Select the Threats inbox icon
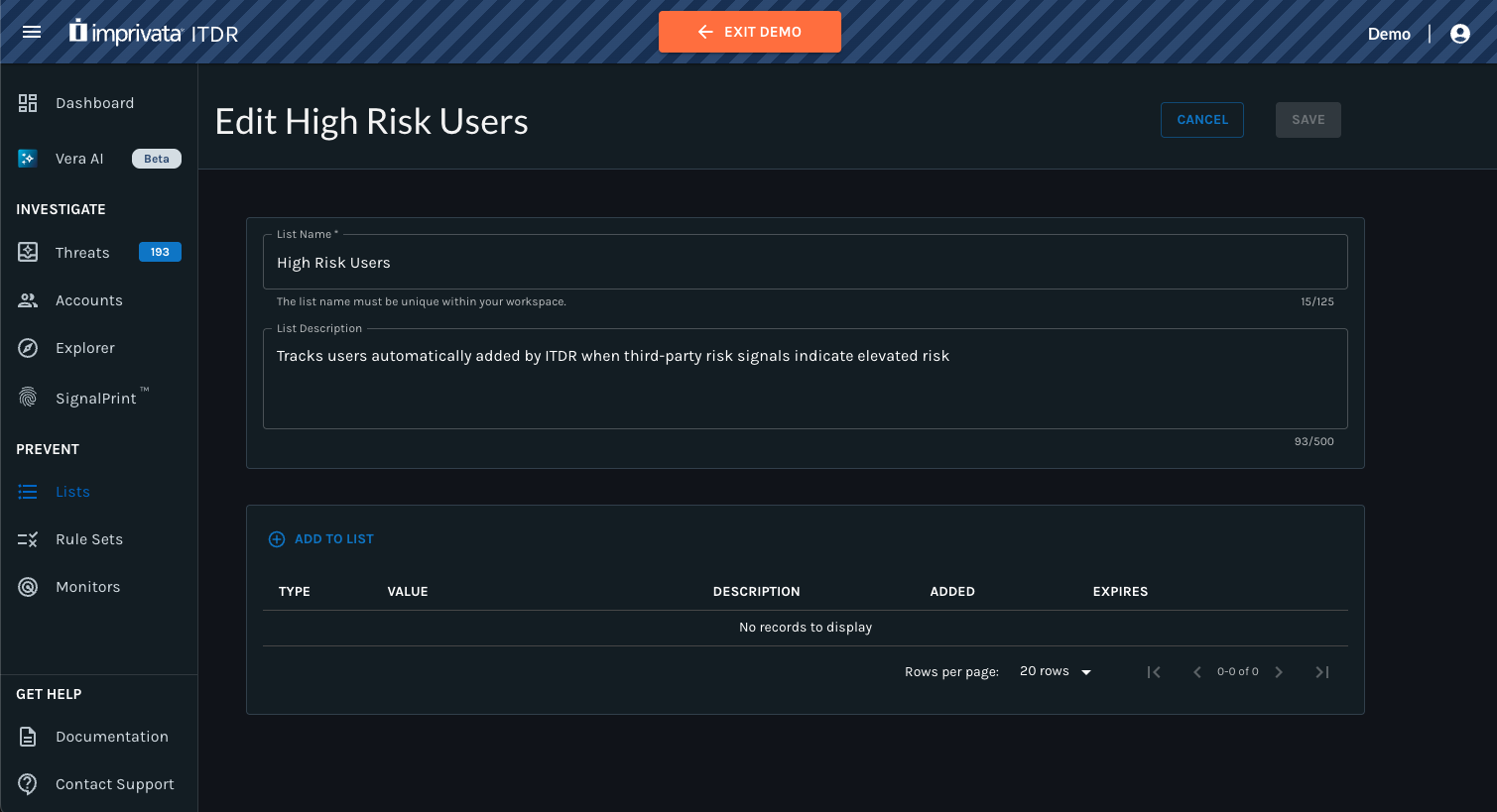1497x812 pixels. tap(28, 253)
